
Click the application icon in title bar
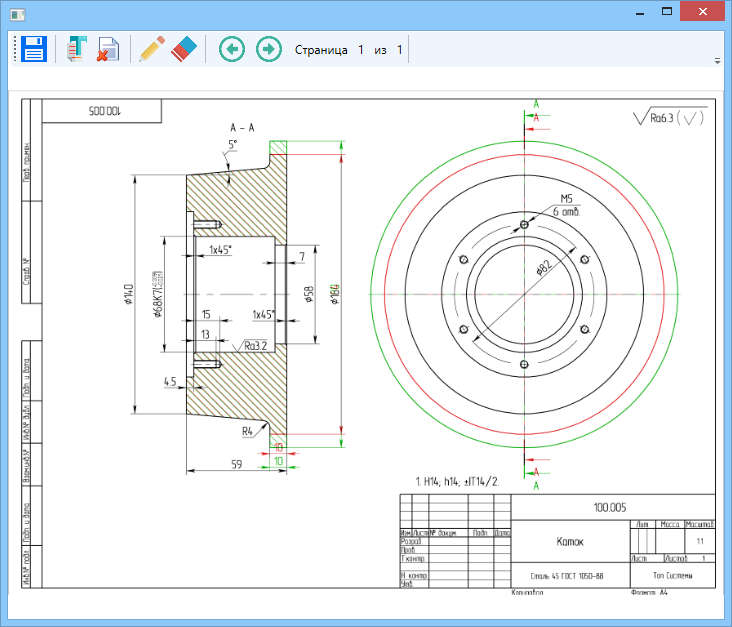pyautogui.click(x=18, y=15)
